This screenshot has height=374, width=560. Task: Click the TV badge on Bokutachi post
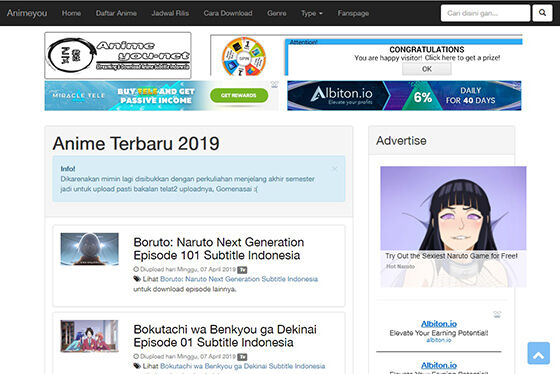coord(242,357)
